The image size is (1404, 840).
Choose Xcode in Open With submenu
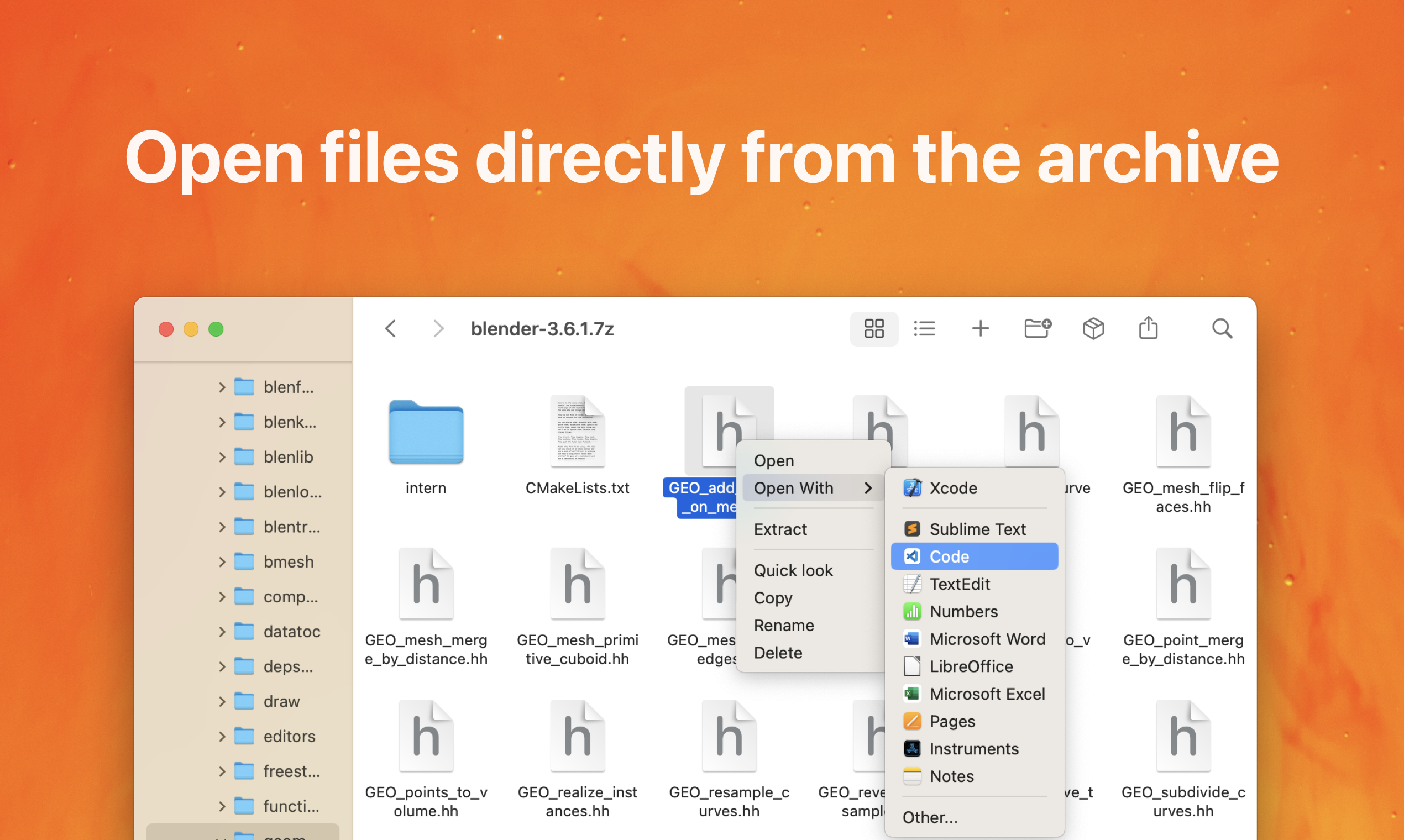click(x=975, y=488)
